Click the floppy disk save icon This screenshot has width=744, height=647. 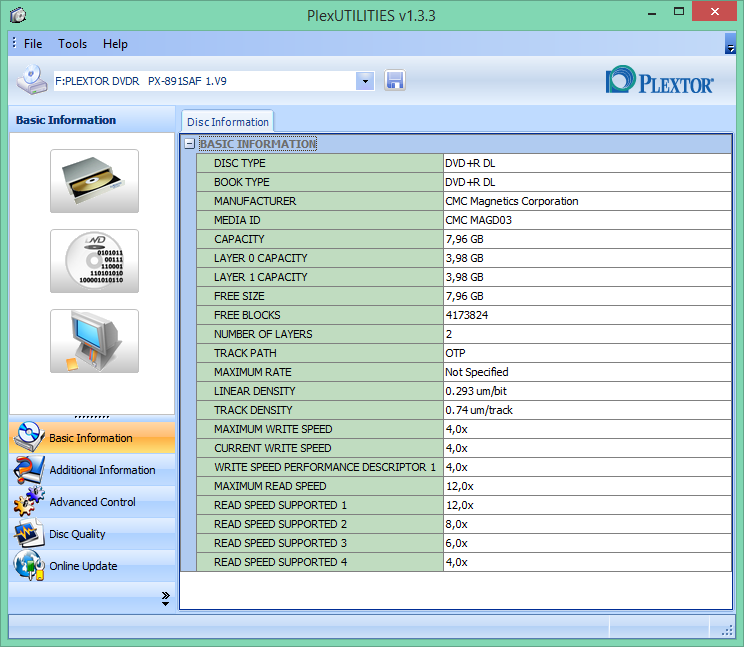coord(395,80)
